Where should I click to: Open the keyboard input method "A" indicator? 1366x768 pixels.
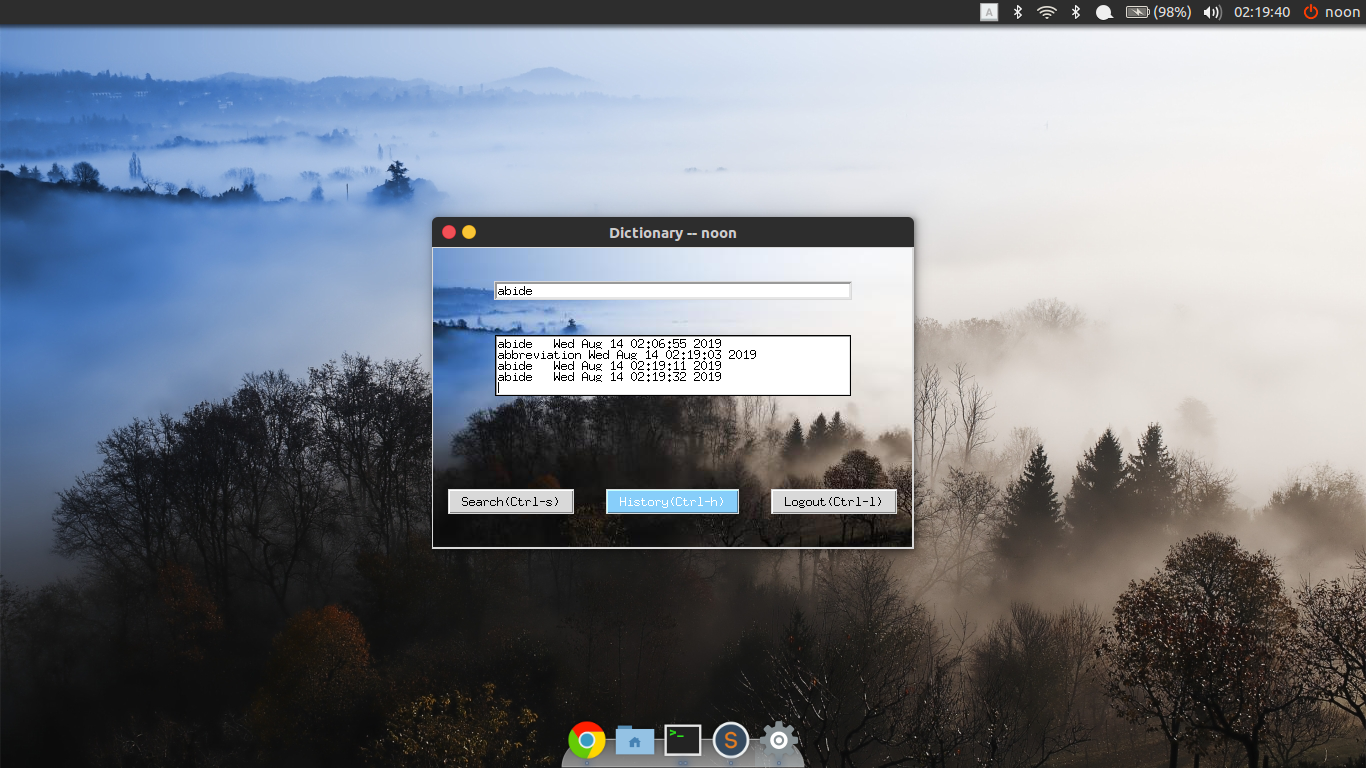989,12
